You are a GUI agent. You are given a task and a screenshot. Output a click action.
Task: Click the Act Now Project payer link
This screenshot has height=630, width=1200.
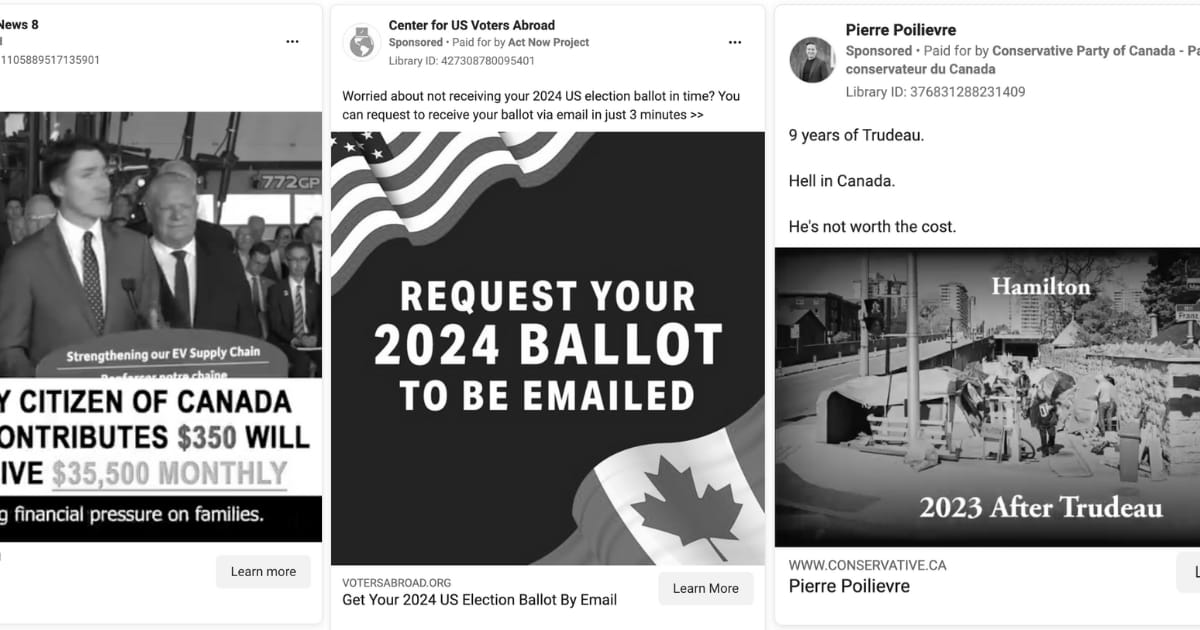click(548, 43)
